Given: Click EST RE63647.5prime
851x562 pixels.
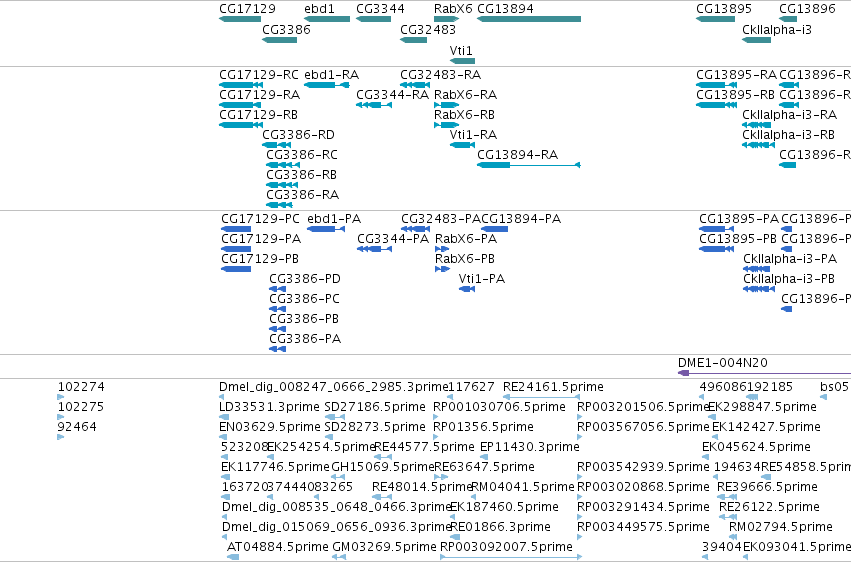Looking at the screenshot, I should [441, 477].
